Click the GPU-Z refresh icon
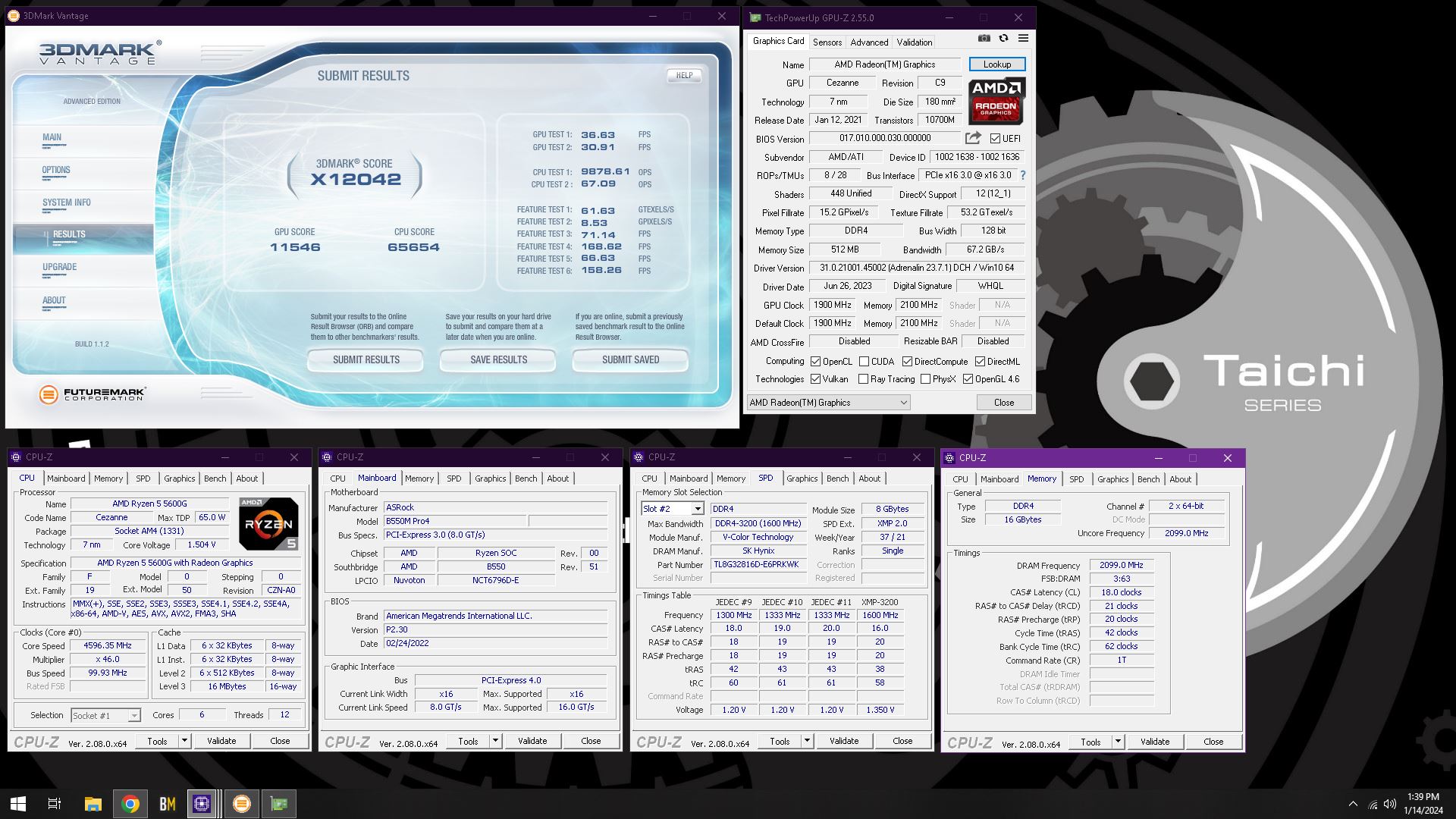 (x=1003, y=38)
